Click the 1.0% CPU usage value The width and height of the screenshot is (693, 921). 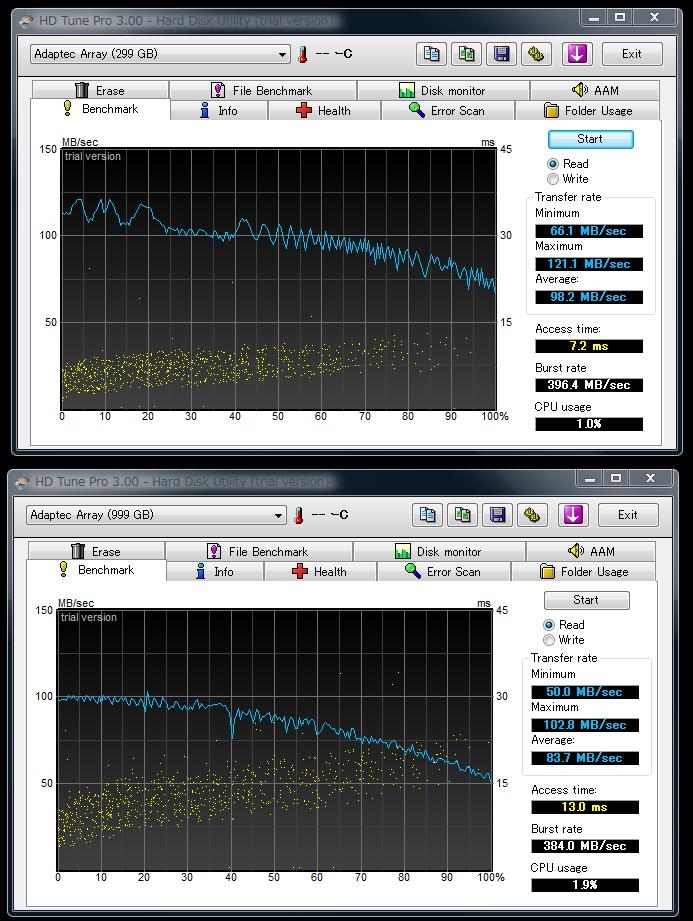click(589, 423)
